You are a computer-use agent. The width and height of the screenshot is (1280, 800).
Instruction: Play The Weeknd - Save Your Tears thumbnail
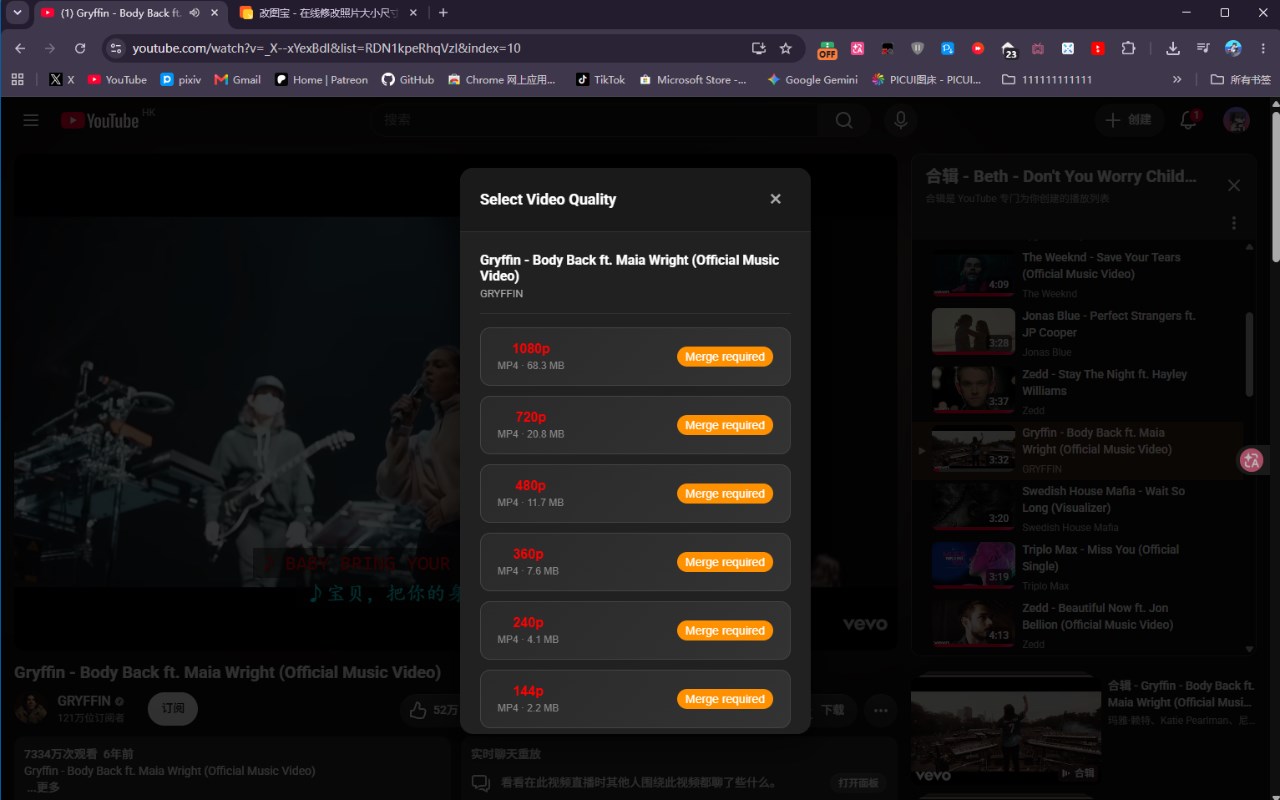click(973, 272)
